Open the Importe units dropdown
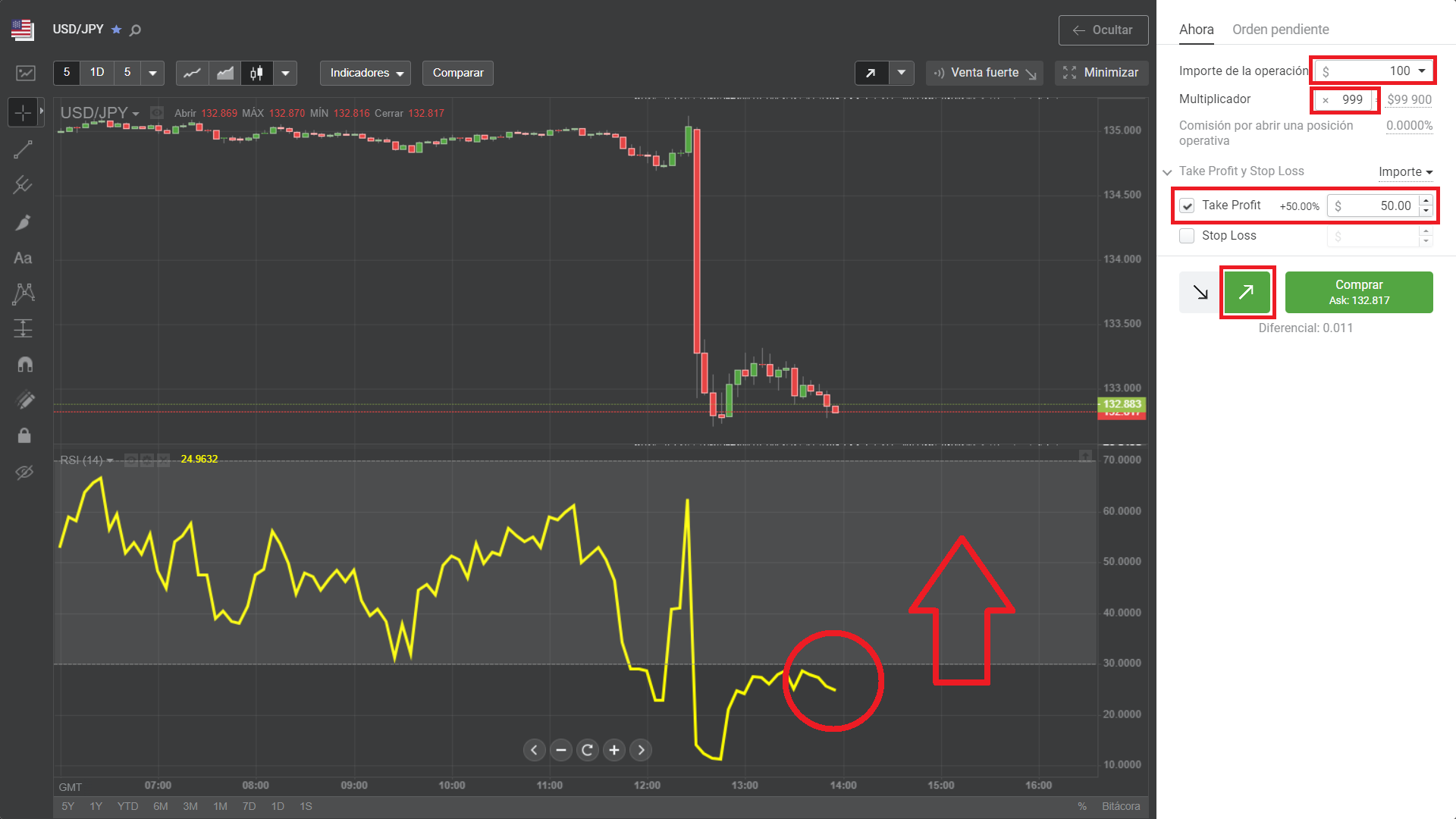The height and width of the screenshot is (819, 1456). 1405,172
